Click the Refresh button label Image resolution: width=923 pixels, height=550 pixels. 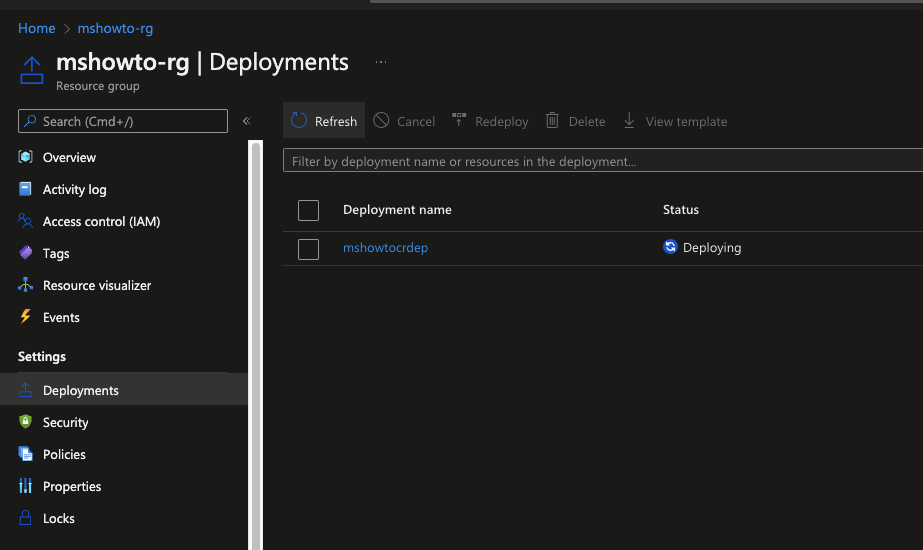pyautogui.click(x=336, y=122)
